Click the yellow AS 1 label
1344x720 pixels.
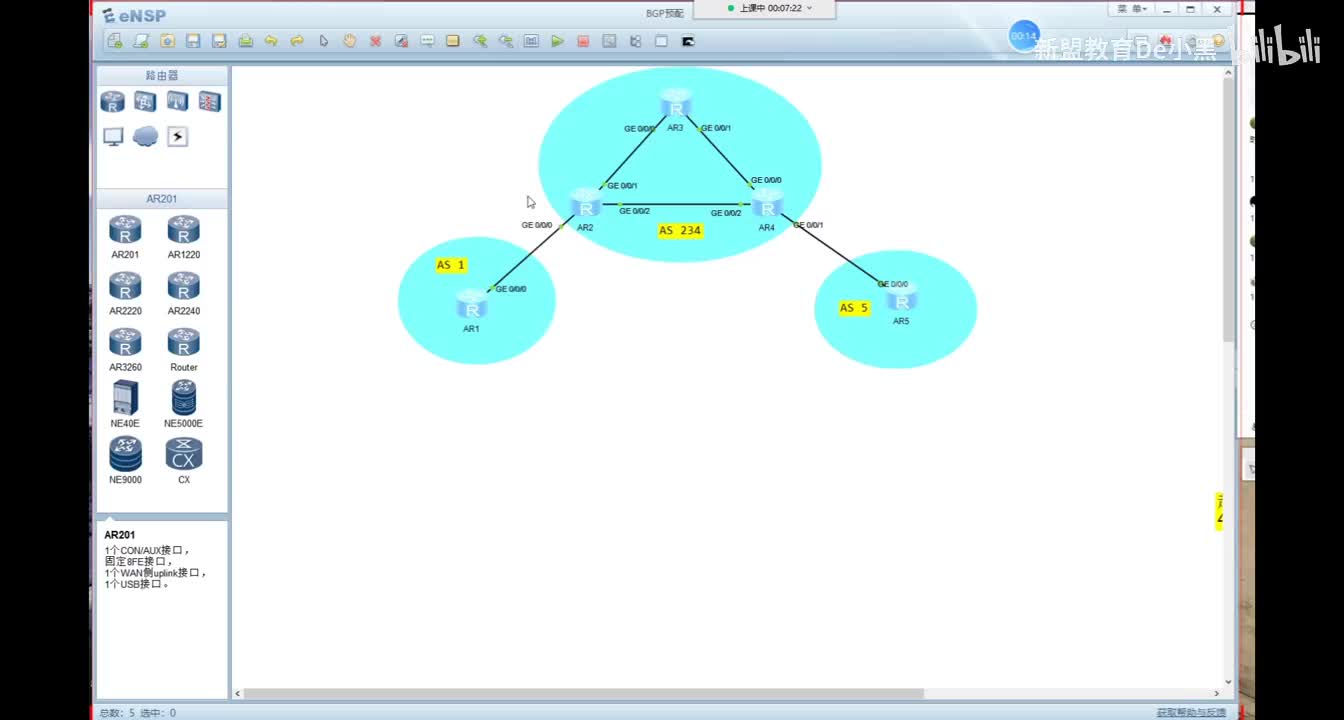click(451, 265)
